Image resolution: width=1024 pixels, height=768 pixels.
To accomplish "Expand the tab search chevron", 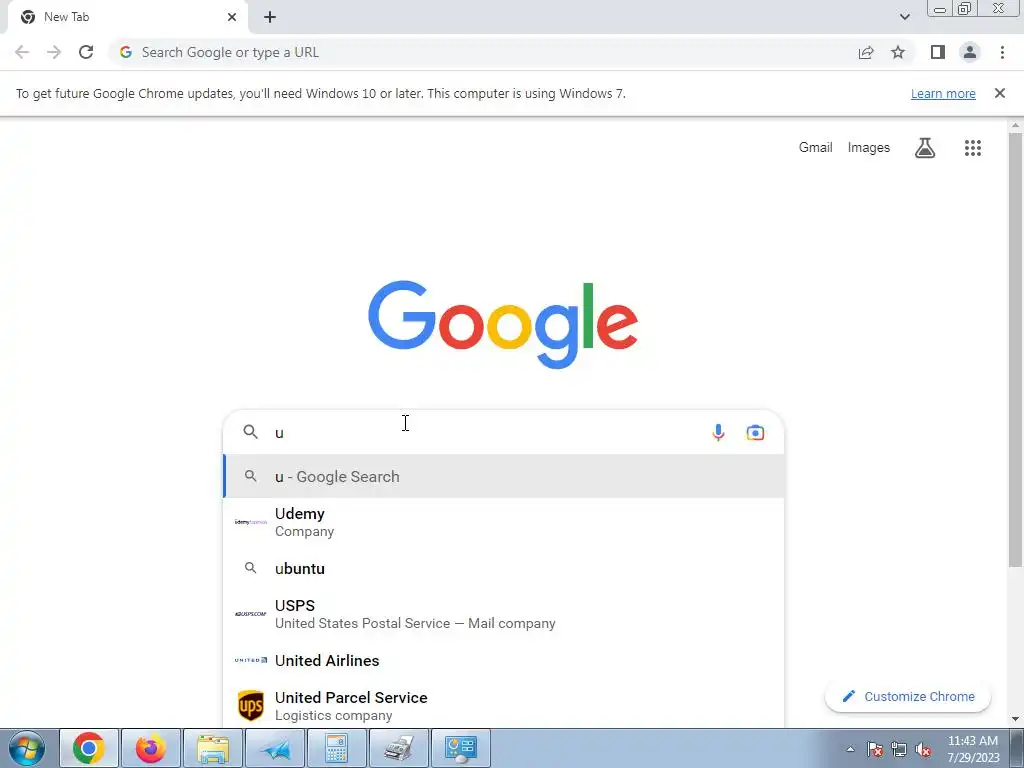I will pyautogui.click(x=904, y=17).
